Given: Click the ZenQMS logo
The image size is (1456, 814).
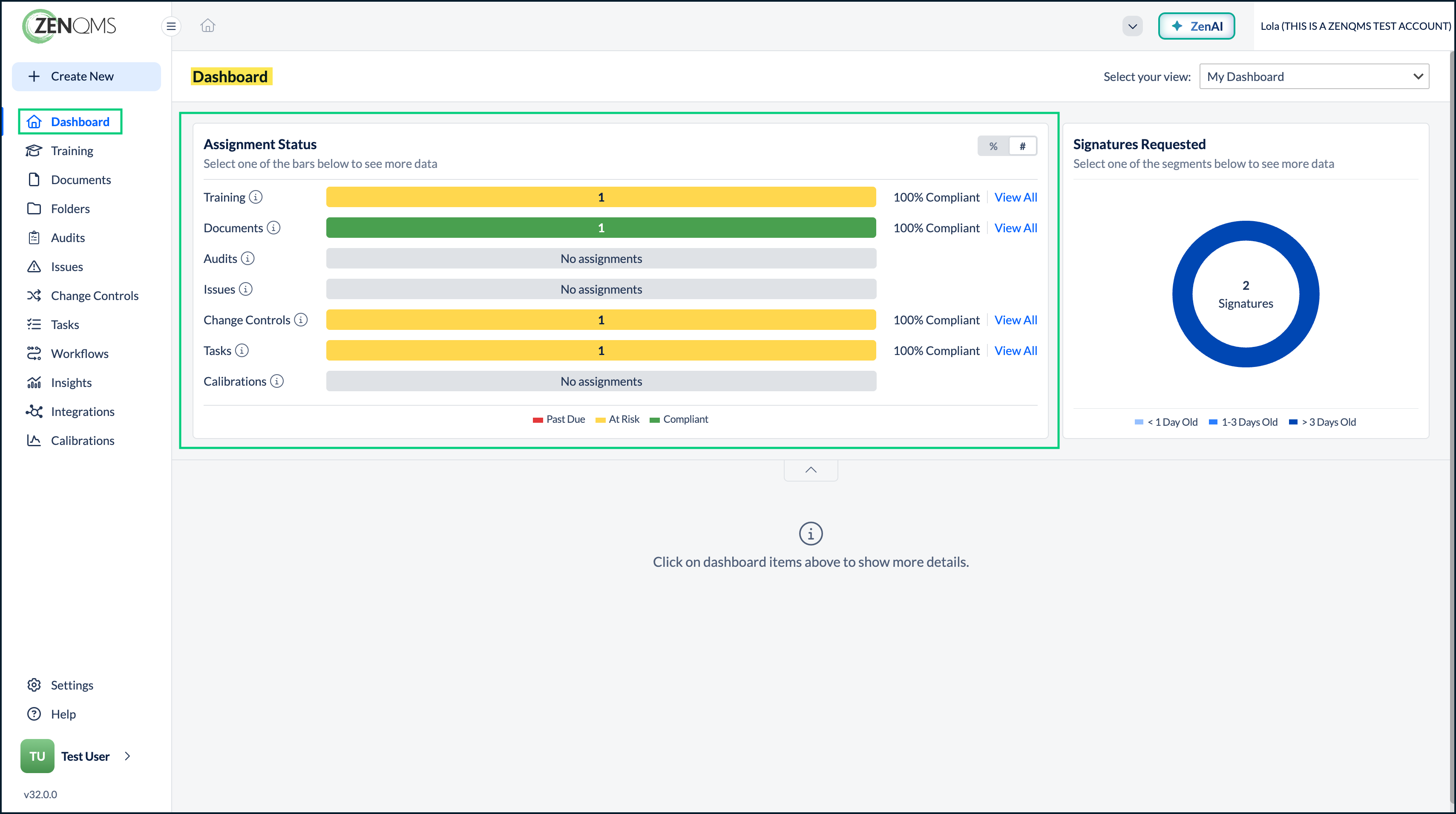Looking at the screenshot, I should coord(69,26).
